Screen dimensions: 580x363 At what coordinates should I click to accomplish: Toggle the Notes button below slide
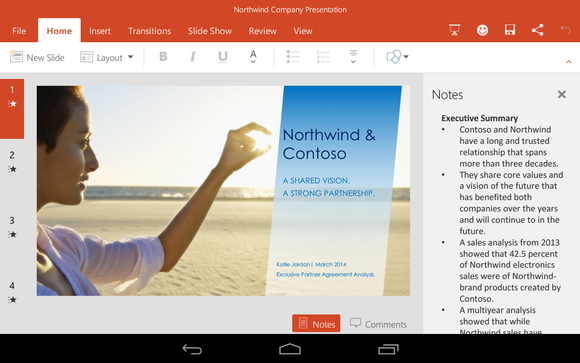pyautogui.click(x=316, y=323)
